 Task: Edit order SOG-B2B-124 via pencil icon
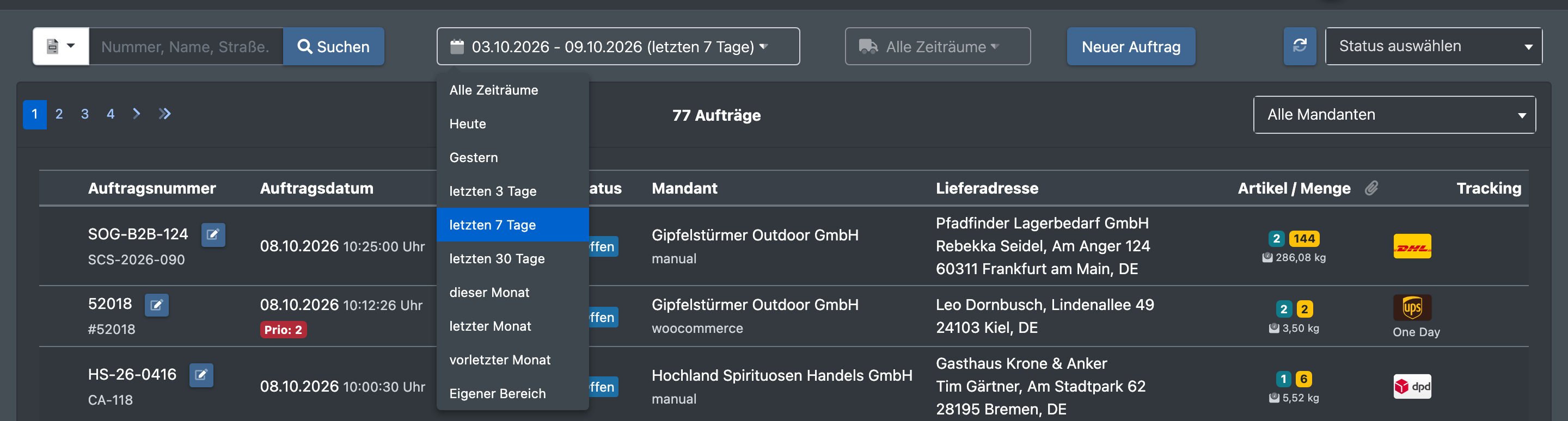(x=213, y=235)
